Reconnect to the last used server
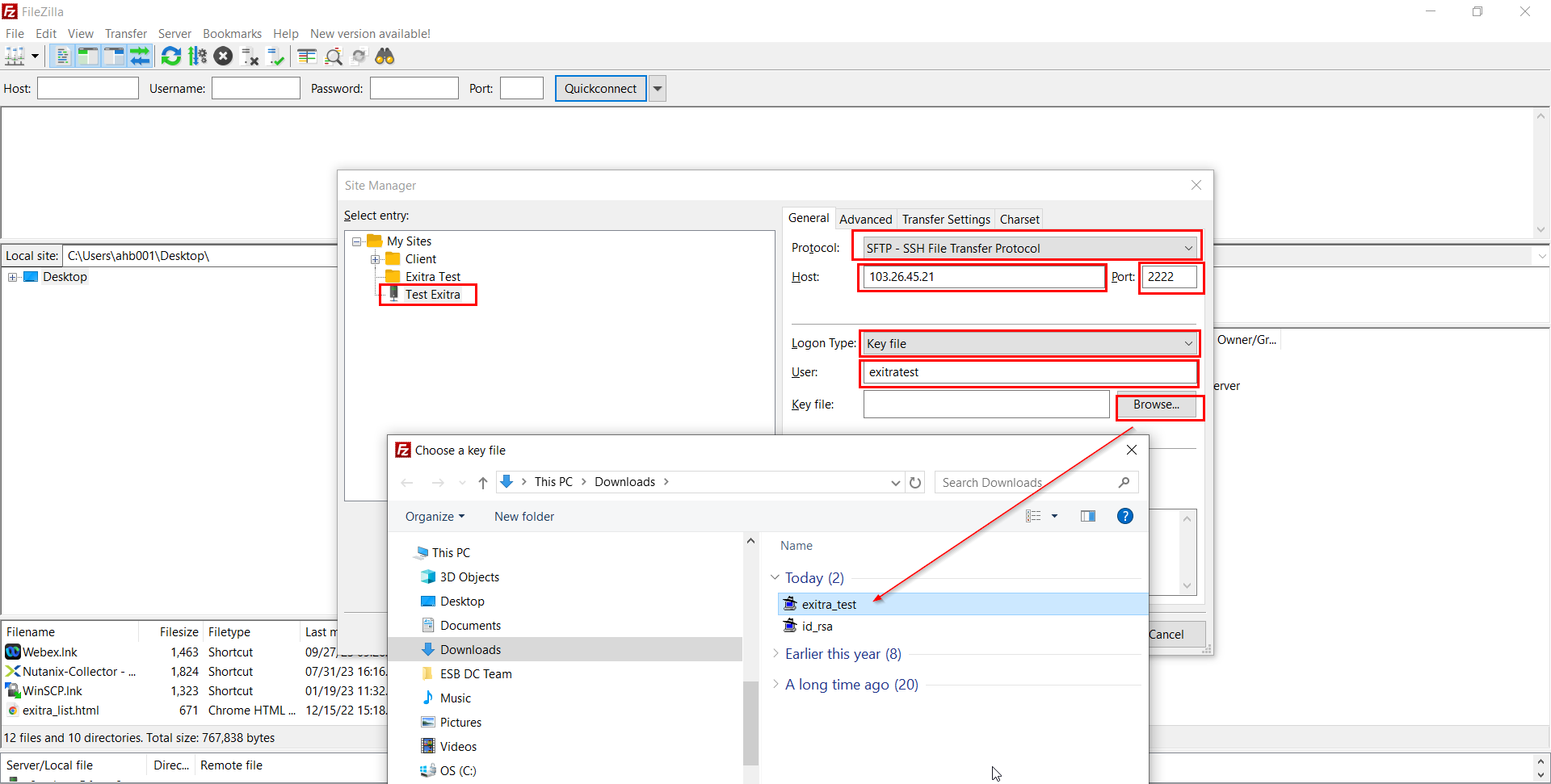1551x784 pixels. tap(276, 57)
